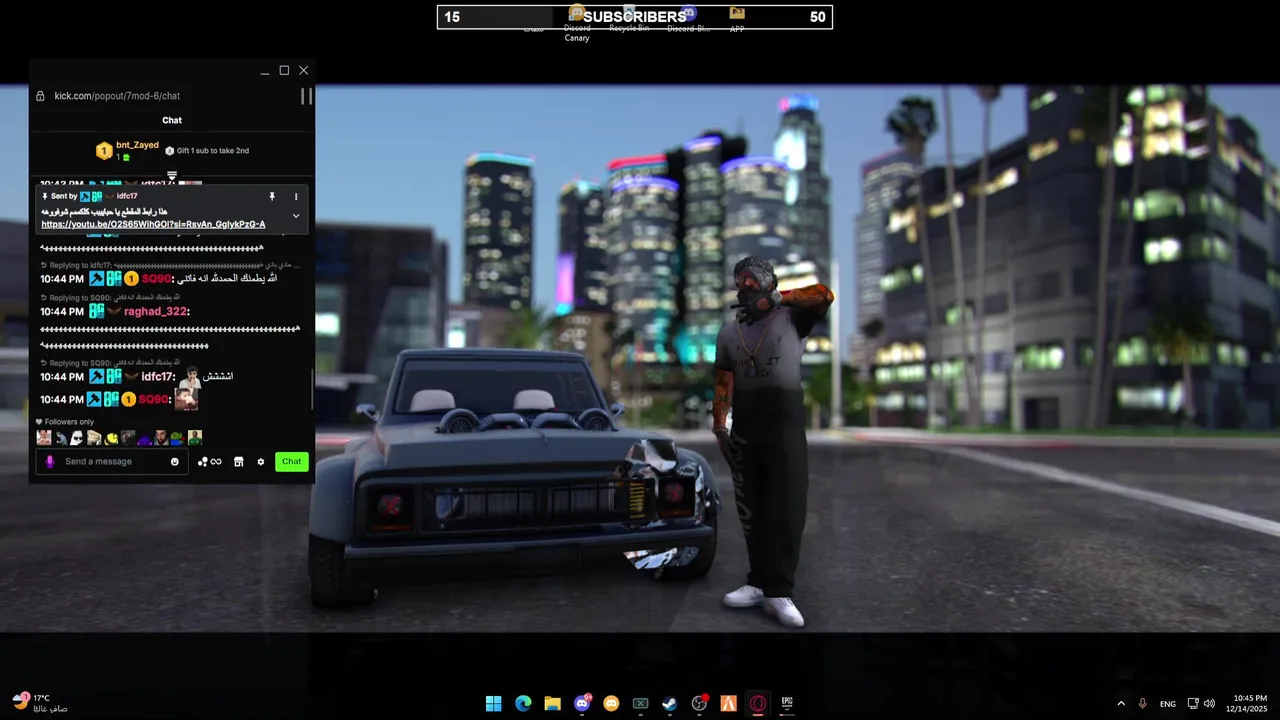Open File Explorer from taskbar

tap(552, 704)
